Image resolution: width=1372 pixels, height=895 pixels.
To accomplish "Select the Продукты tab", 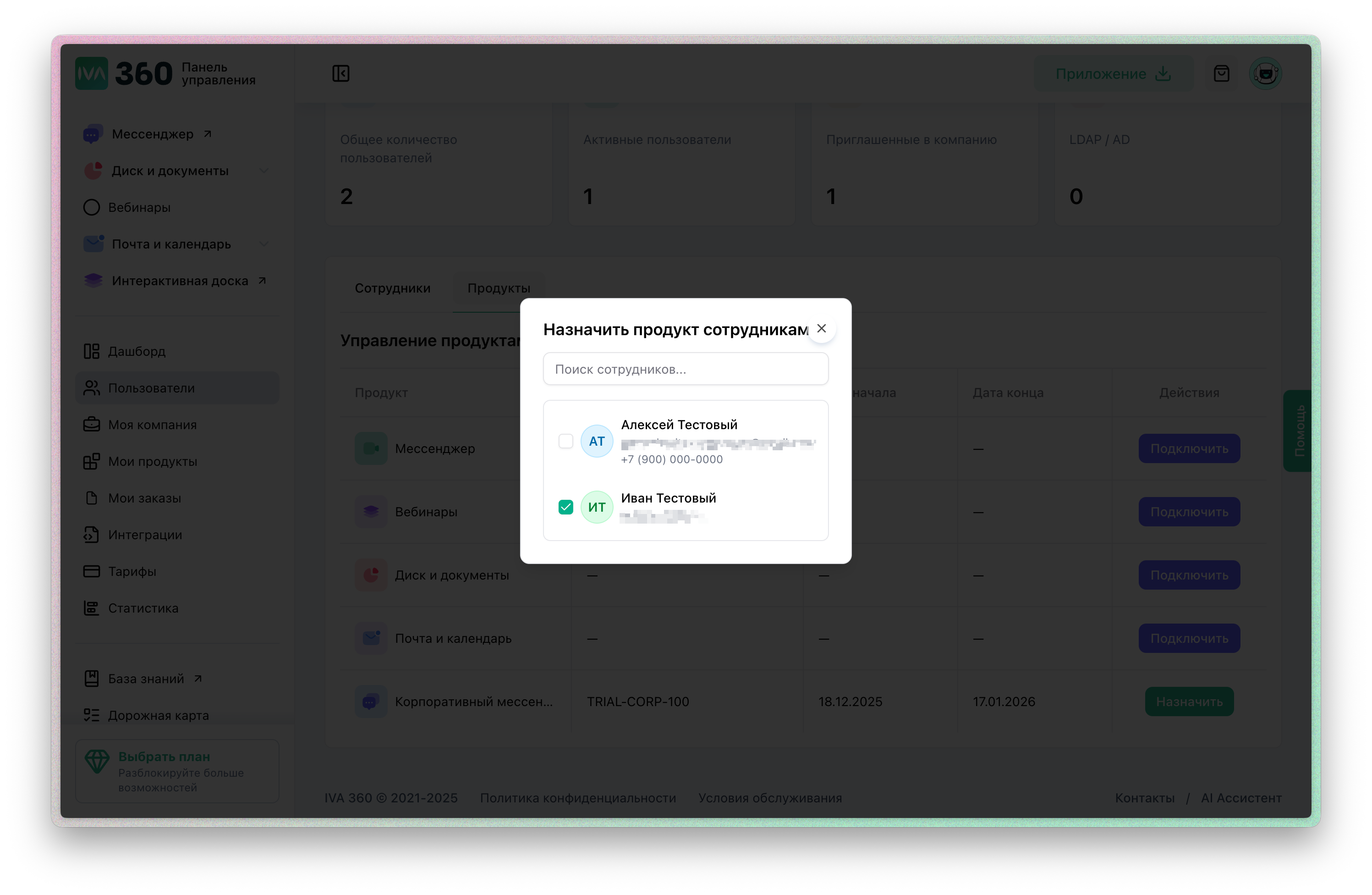I will [499, 288].
